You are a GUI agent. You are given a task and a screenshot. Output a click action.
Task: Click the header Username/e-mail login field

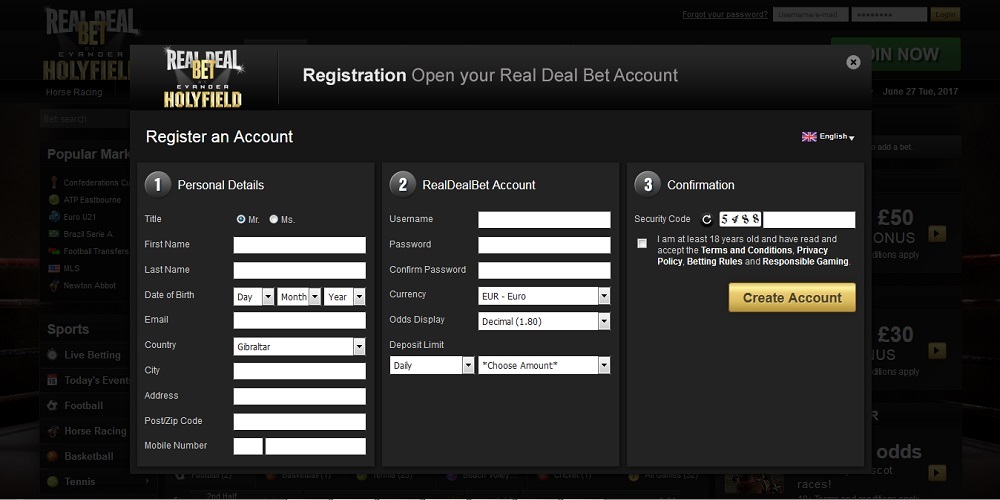tap(811, 14)
